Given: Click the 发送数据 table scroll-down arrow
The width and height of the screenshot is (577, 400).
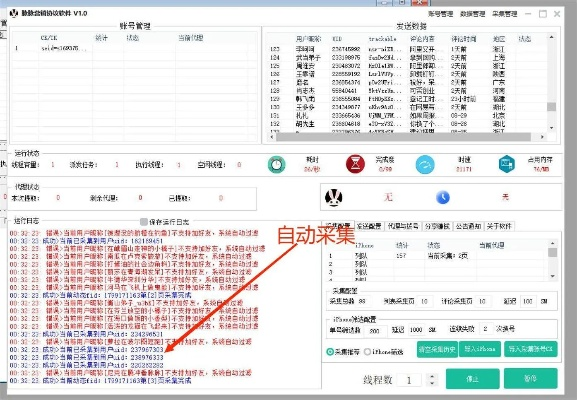Looking at the screenshot, I should click(551, 128).
